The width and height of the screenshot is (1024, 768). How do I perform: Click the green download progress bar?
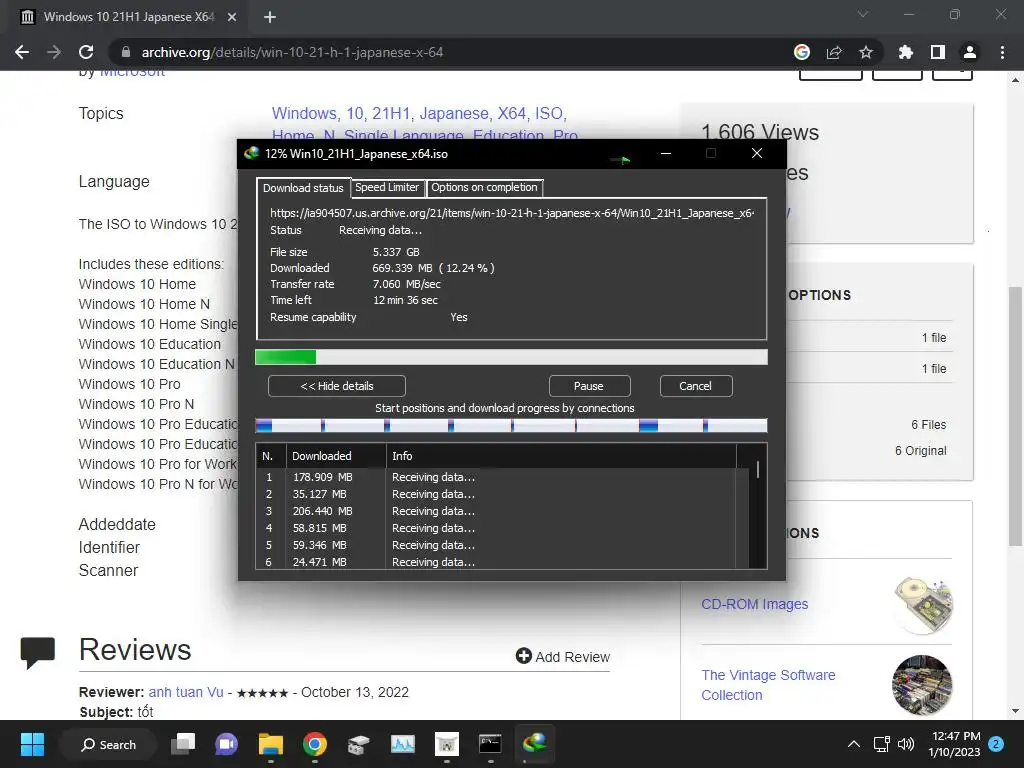point(511,357)
